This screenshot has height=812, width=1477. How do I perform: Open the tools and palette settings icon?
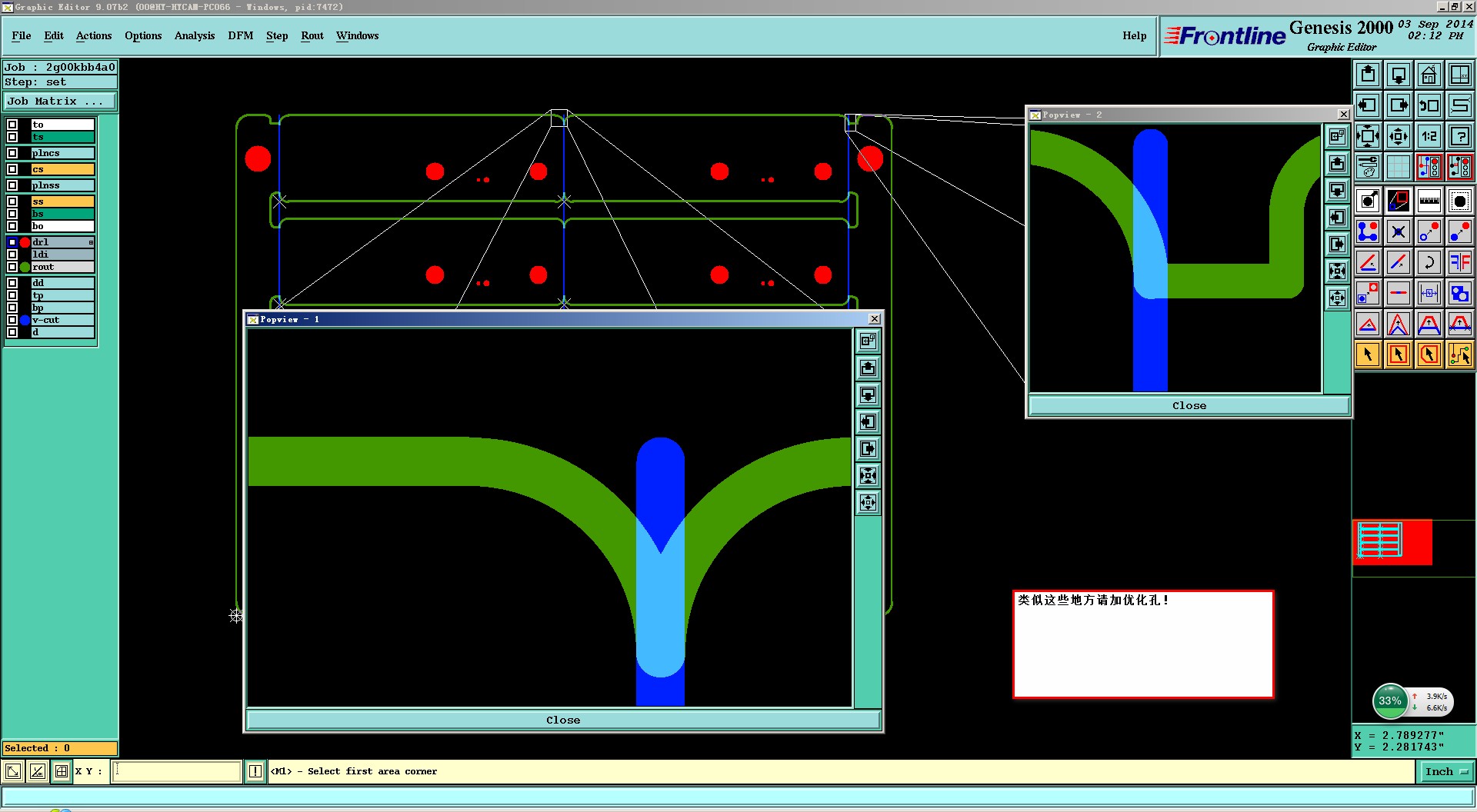coord(1368,167)
